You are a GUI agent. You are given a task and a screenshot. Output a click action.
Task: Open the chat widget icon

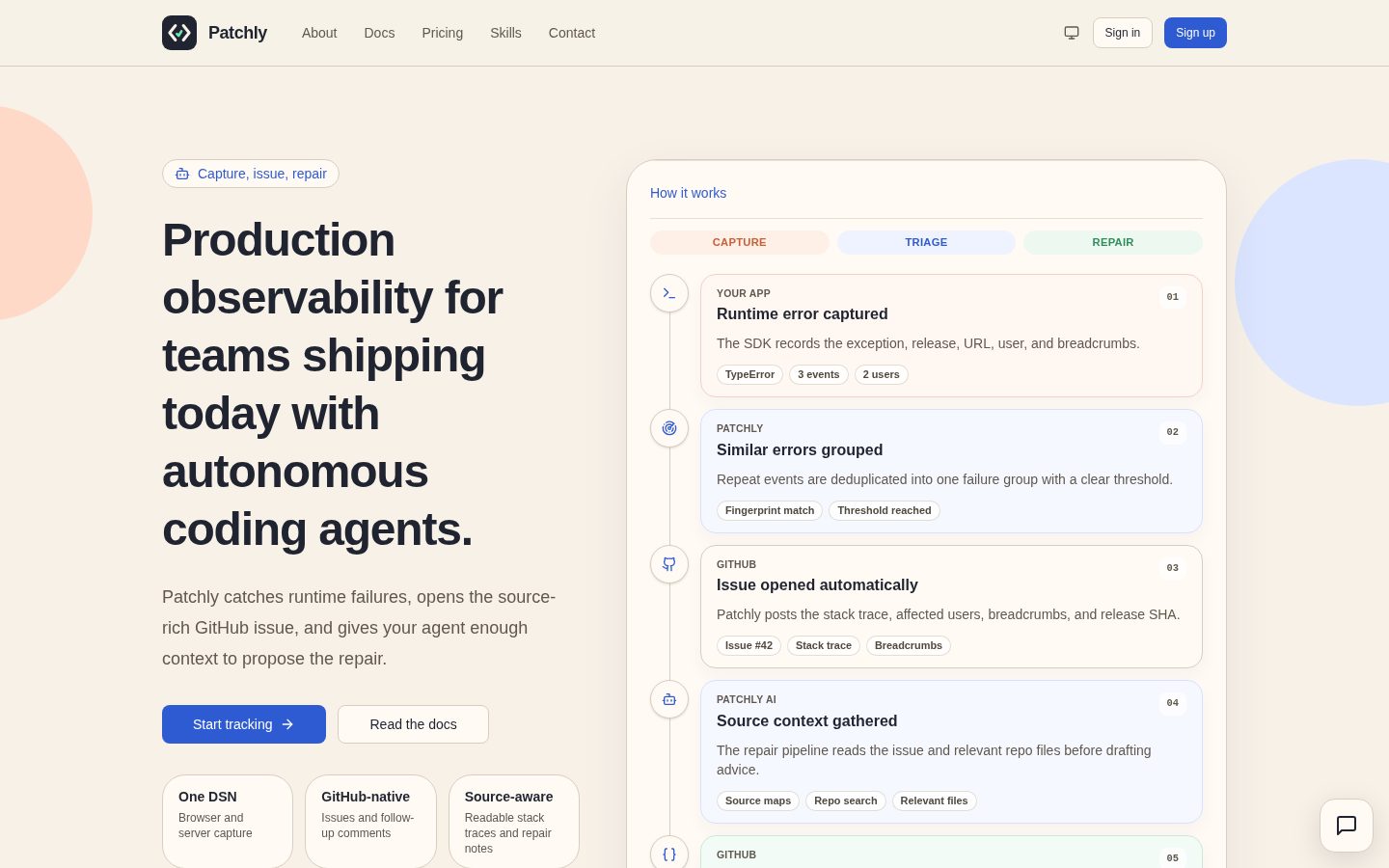(x=1347, y=826)
